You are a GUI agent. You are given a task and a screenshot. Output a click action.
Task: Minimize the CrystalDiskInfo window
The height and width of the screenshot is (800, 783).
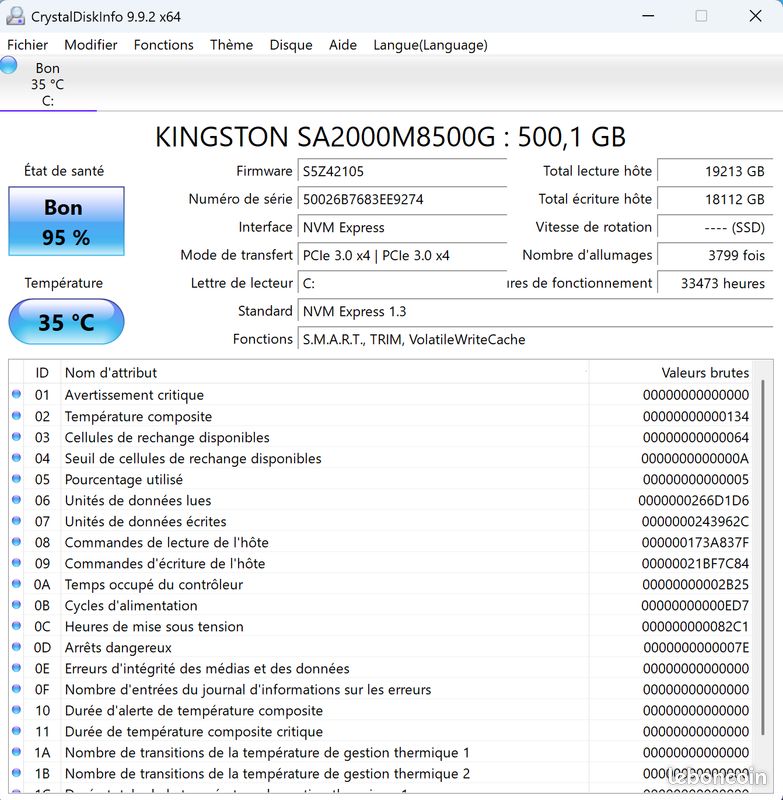[648, 16]
